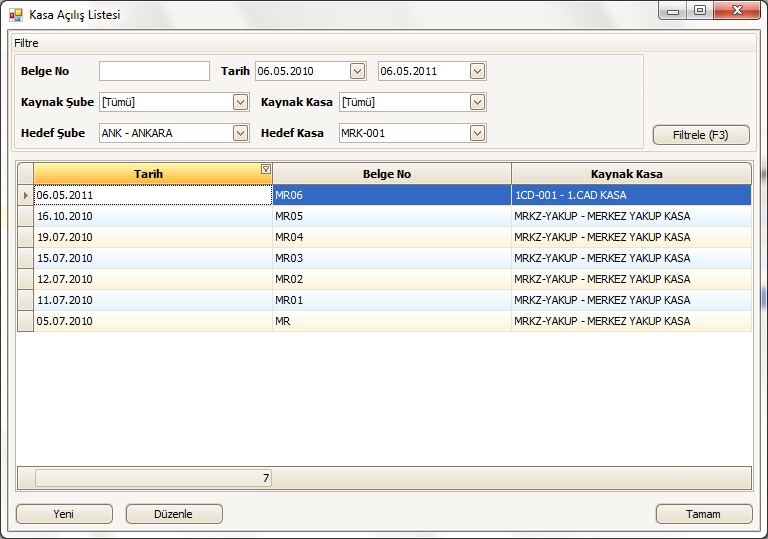Screen dimensions: 768x539
Task: Click the Filtre panel header
Action: coord(384,43)
